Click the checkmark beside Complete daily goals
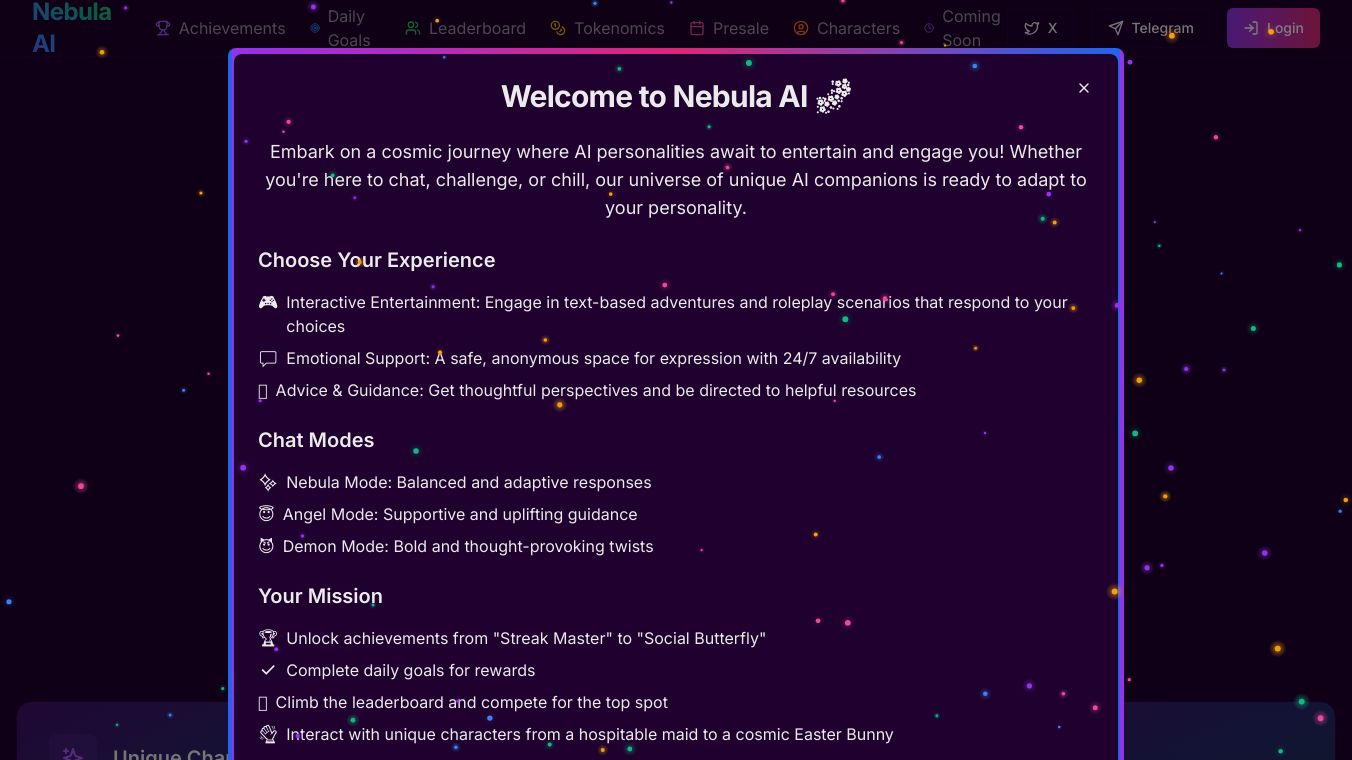1352x760 pixels. click(x=268, y=670)
